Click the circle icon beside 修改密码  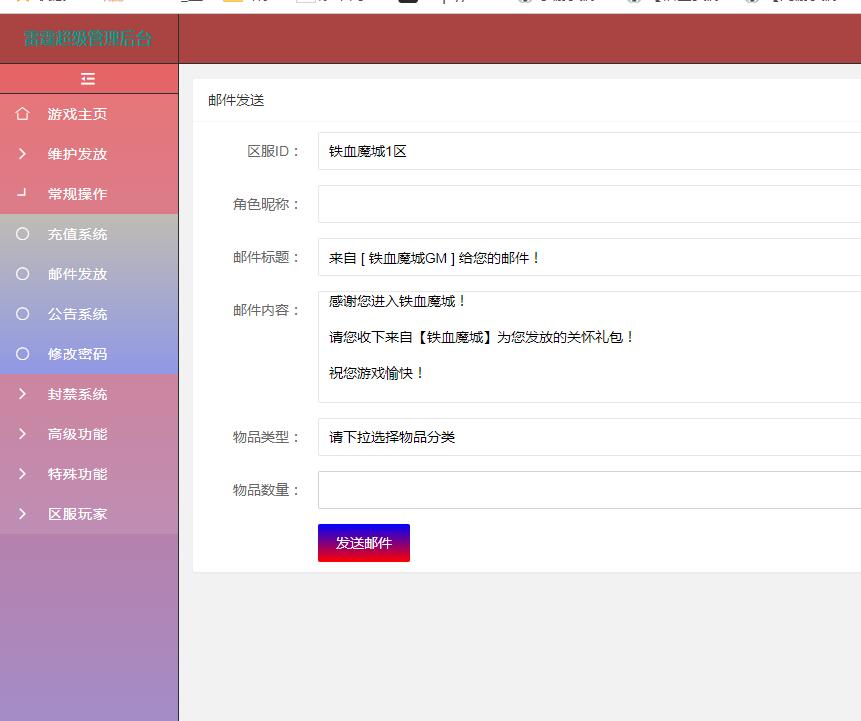click(x=23, y=354)
